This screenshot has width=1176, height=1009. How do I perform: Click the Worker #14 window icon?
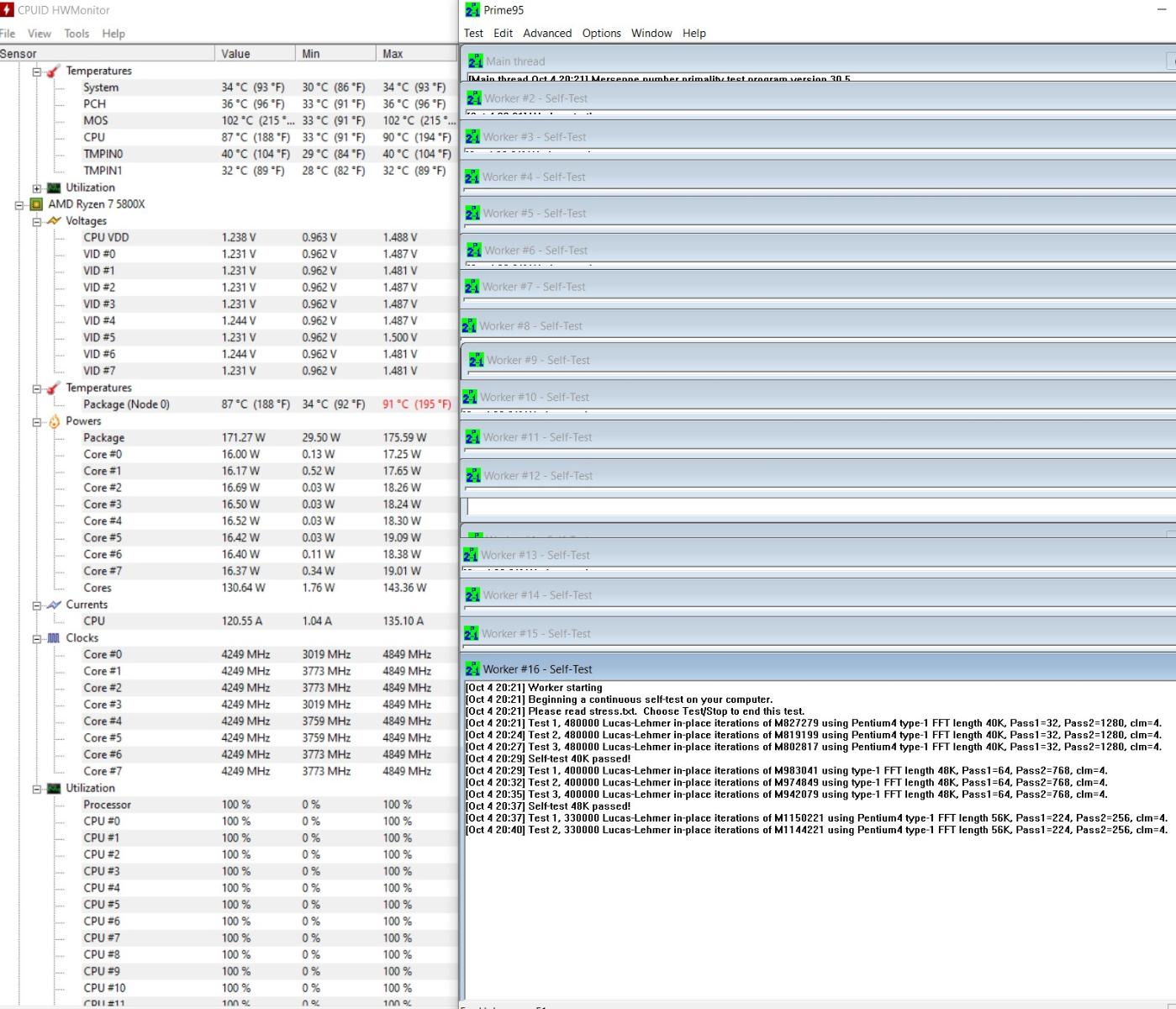(472, 595)
